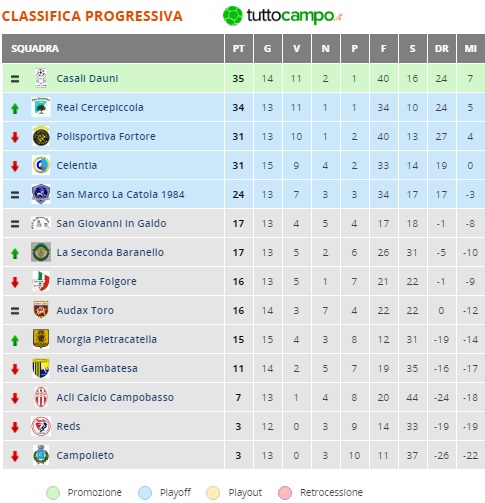Click the Fiamma Folgore tricolor badge
The width and height of the screenshot is (485, 503).
click(41, 281)
